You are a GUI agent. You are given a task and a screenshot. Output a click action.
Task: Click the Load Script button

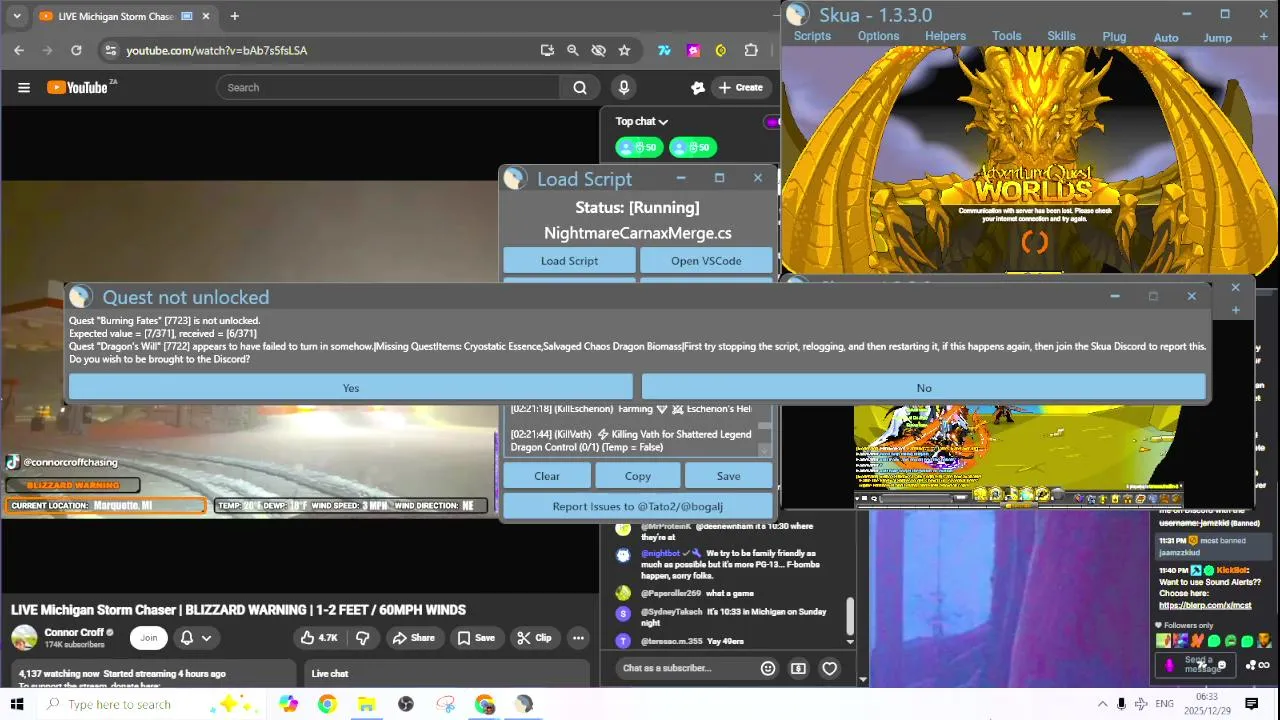[569, 261]
